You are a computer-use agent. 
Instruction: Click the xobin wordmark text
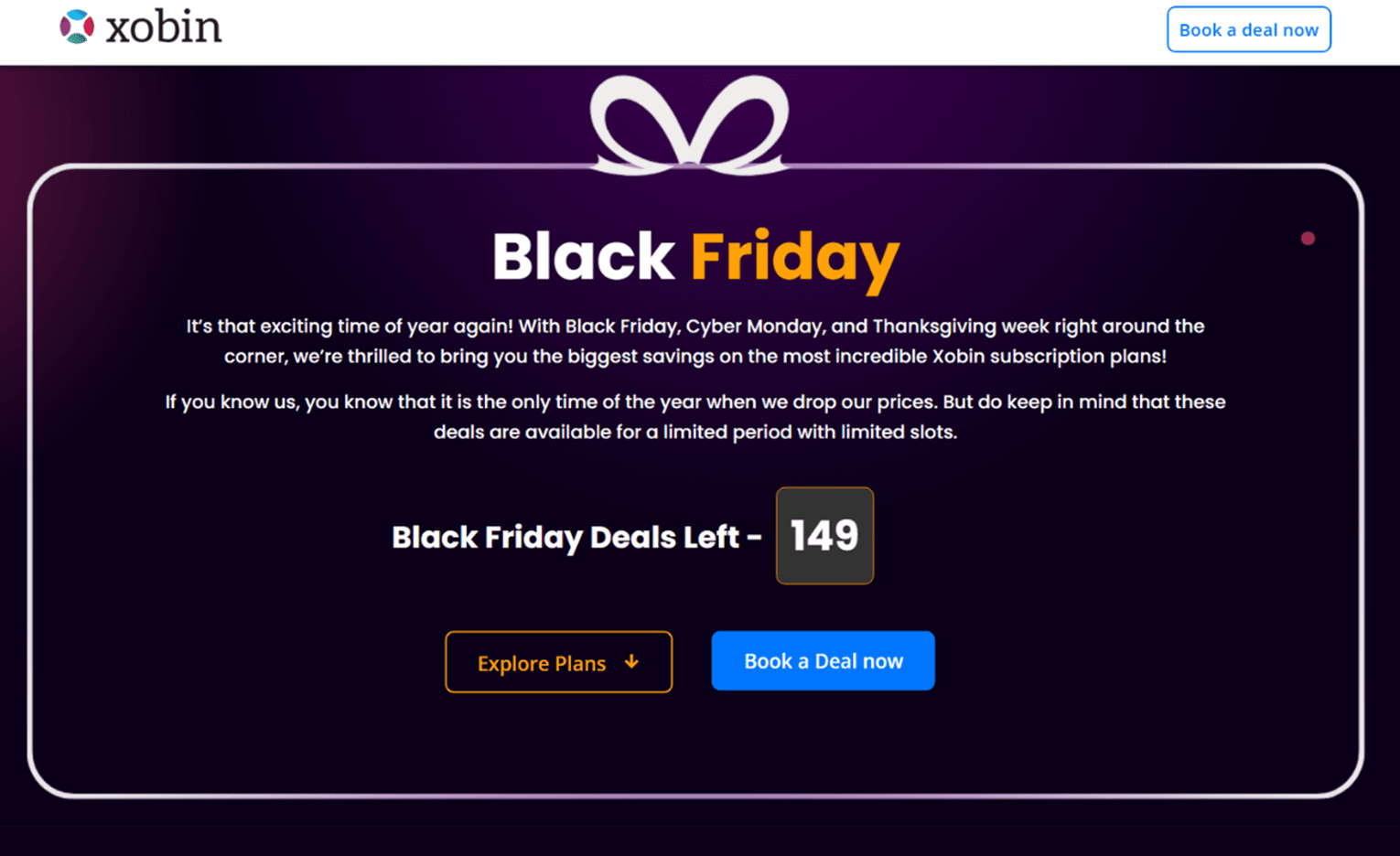click(164, 28)
